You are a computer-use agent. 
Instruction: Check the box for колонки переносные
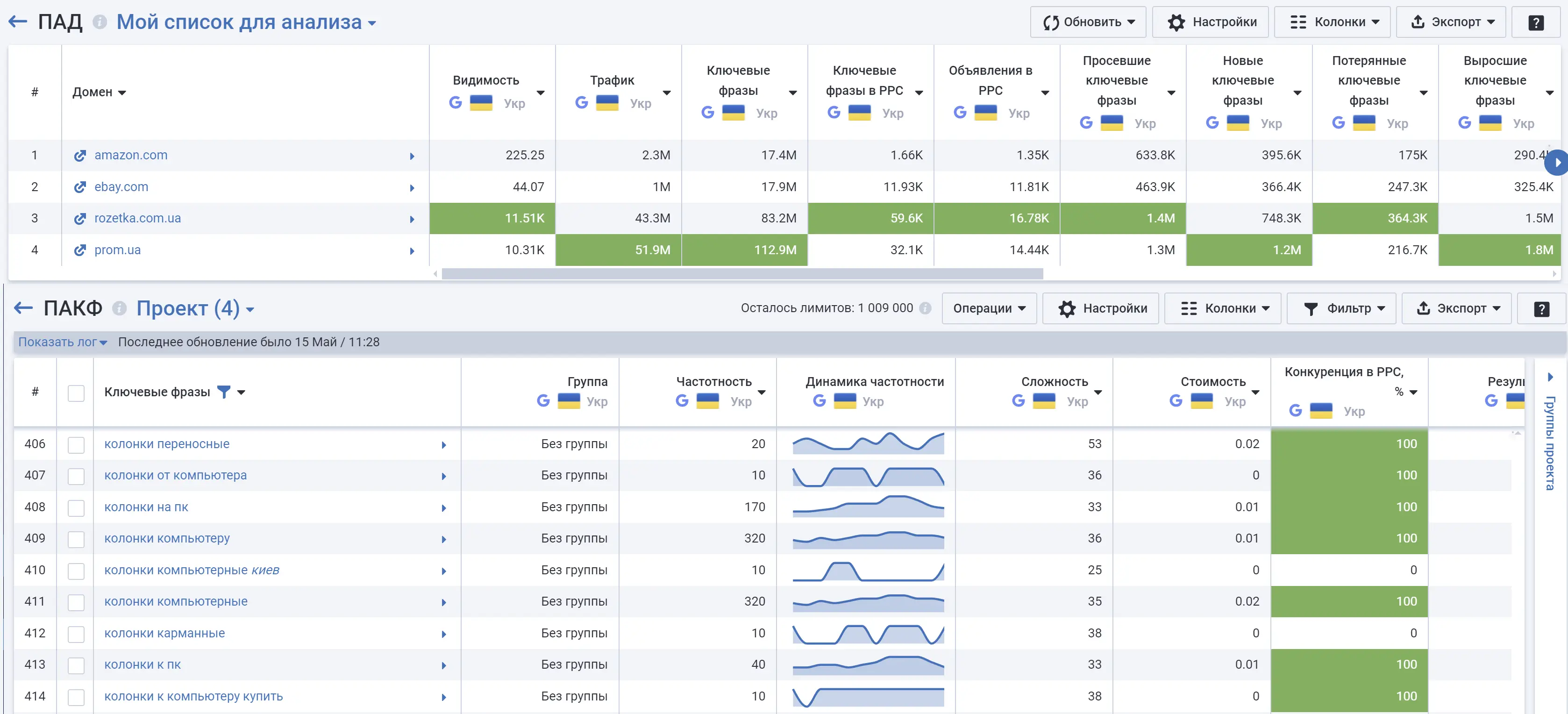(x=76, y=445)
